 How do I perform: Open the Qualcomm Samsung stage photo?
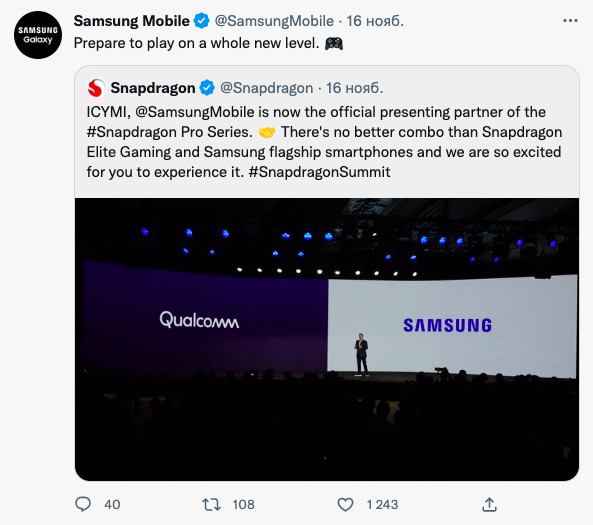(x=327, y=339)
